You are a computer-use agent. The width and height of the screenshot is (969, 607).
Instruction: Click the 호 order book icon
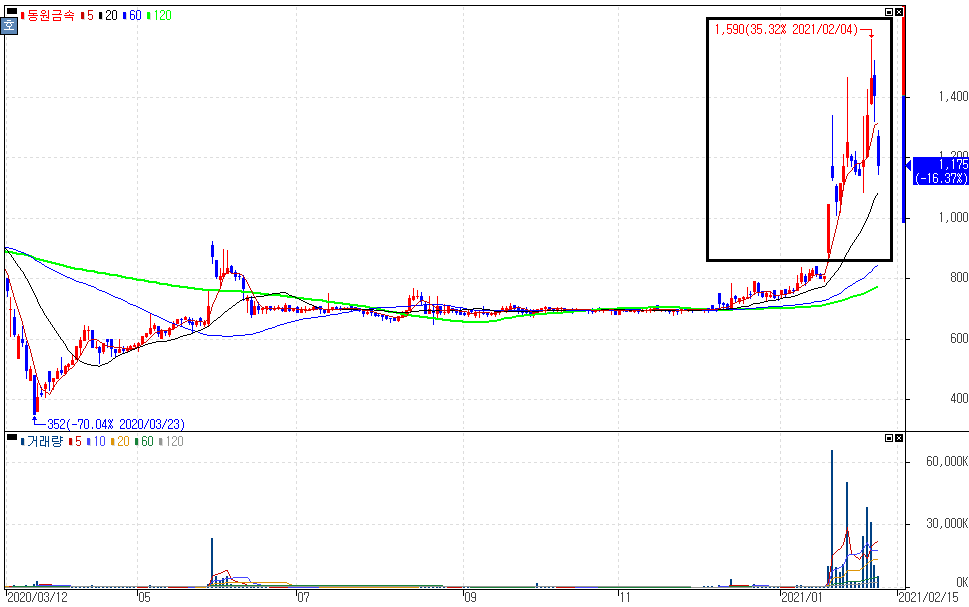point(9,27)
